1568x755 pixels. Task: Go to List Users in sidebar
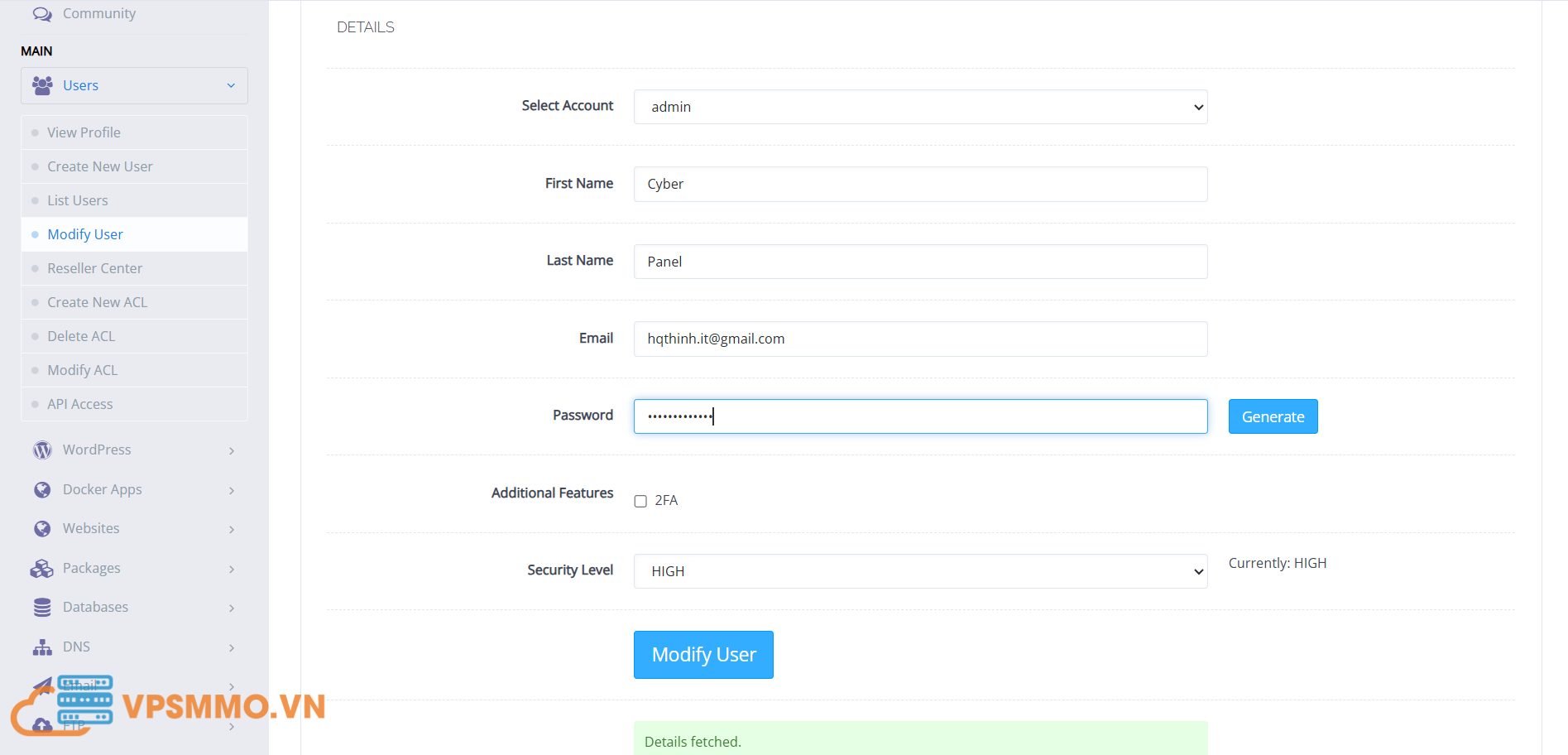pyautogui.click(x=78, y=200)
